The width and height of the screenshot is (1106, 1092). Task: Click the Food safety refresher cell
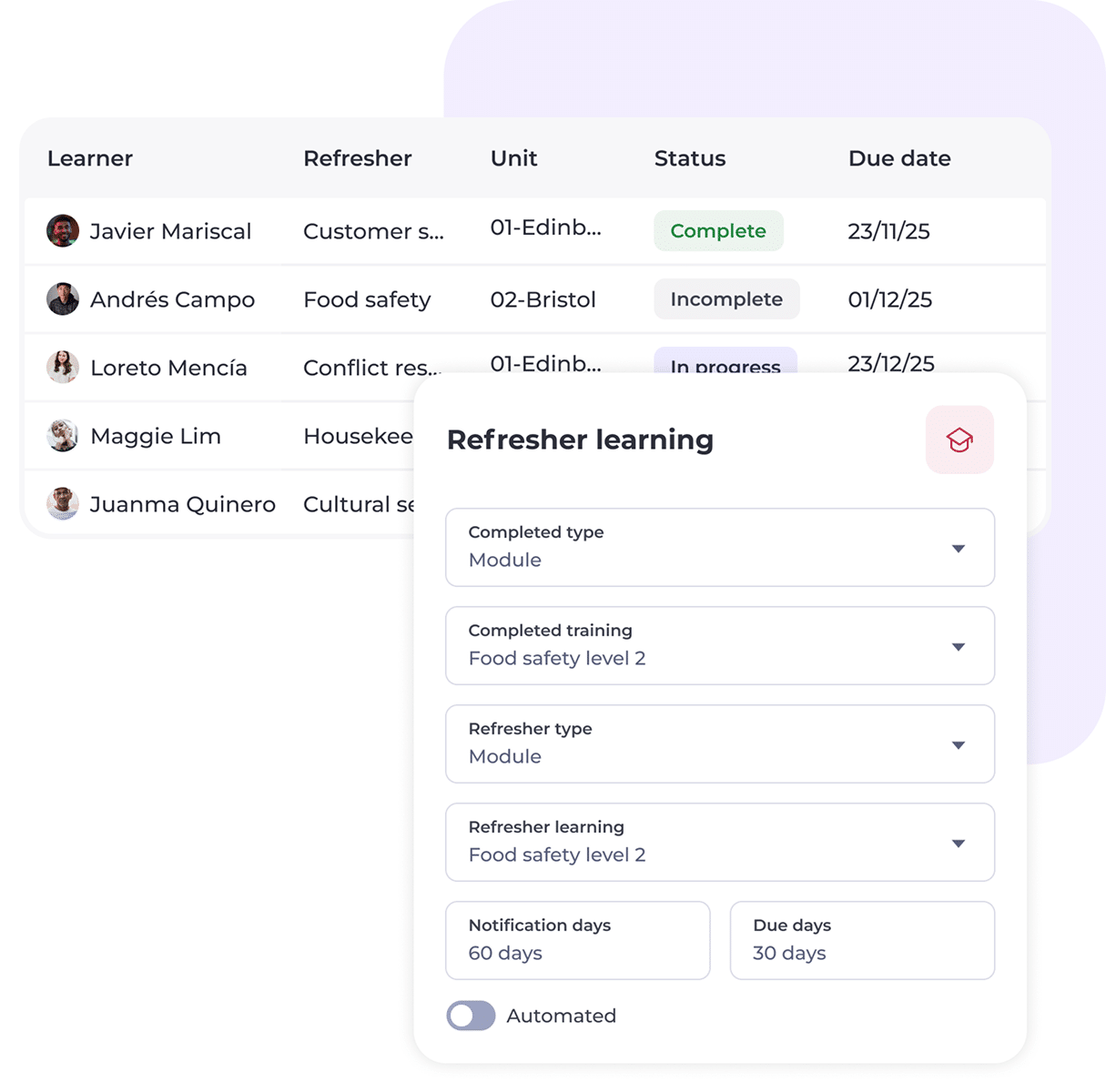(x=367, y=299)
